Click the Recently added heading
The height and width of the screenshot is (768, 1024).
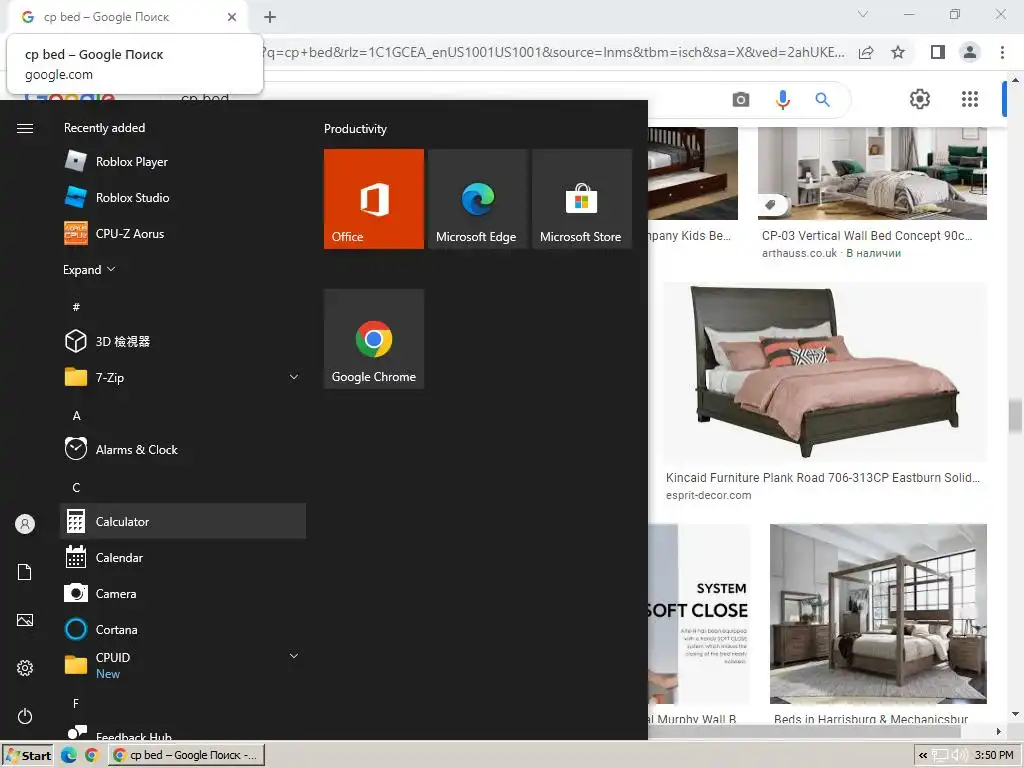pyautogui.click(x=104, y=128)
